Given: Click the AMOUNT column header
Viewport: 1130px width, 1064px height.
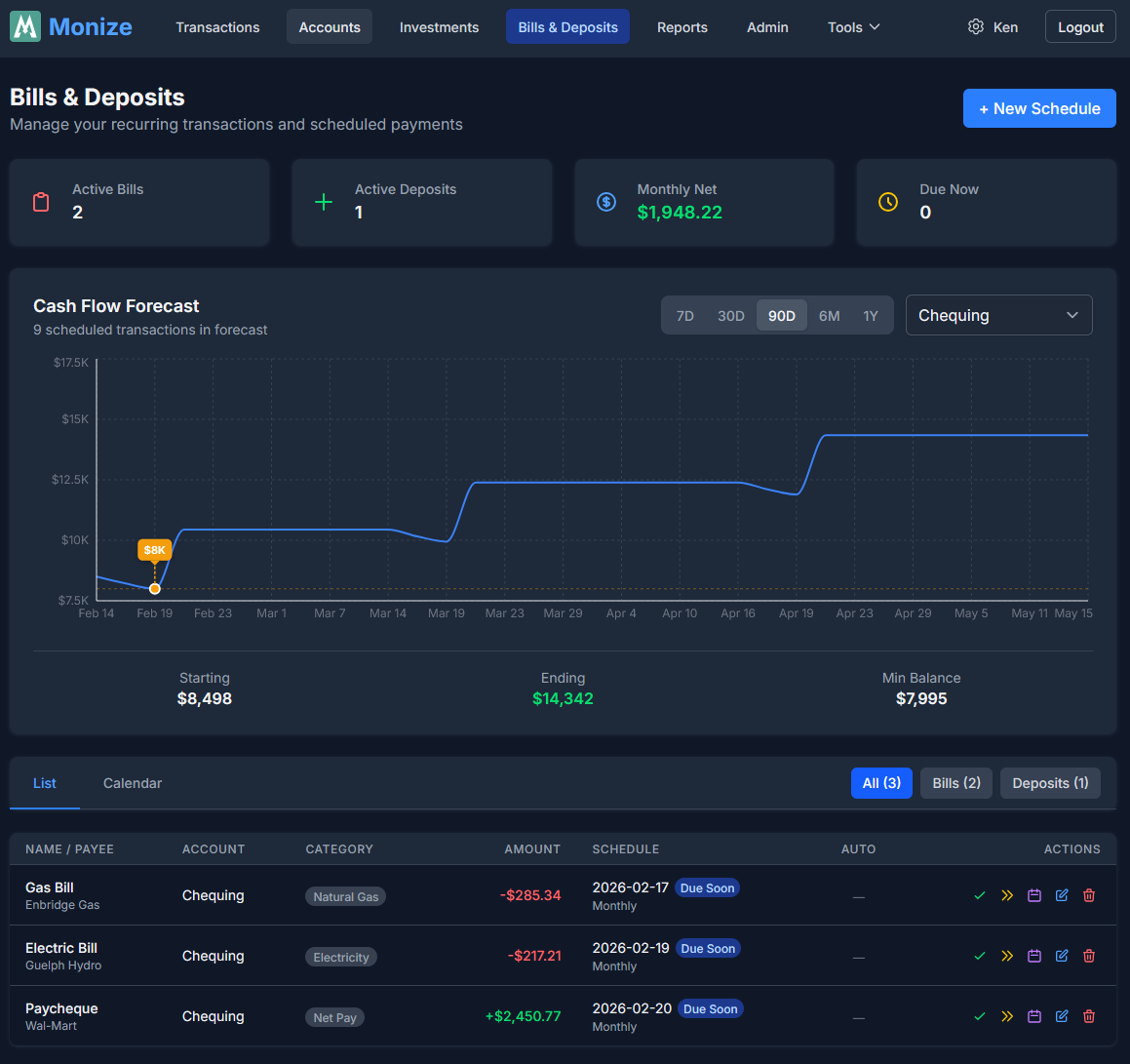Looking at the screenshot, I should click(x=531, y=849).
